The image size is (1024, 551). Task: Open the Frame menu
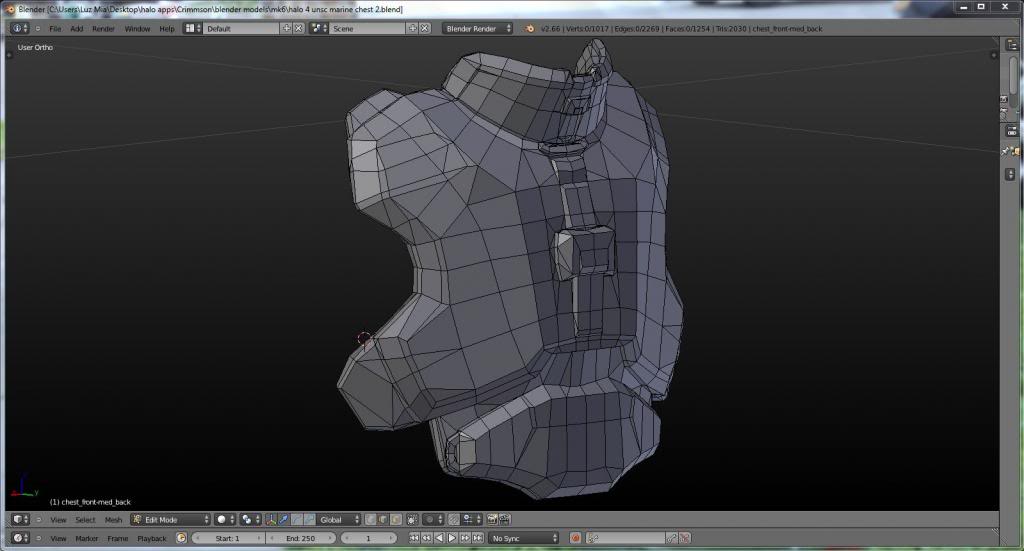118,539
